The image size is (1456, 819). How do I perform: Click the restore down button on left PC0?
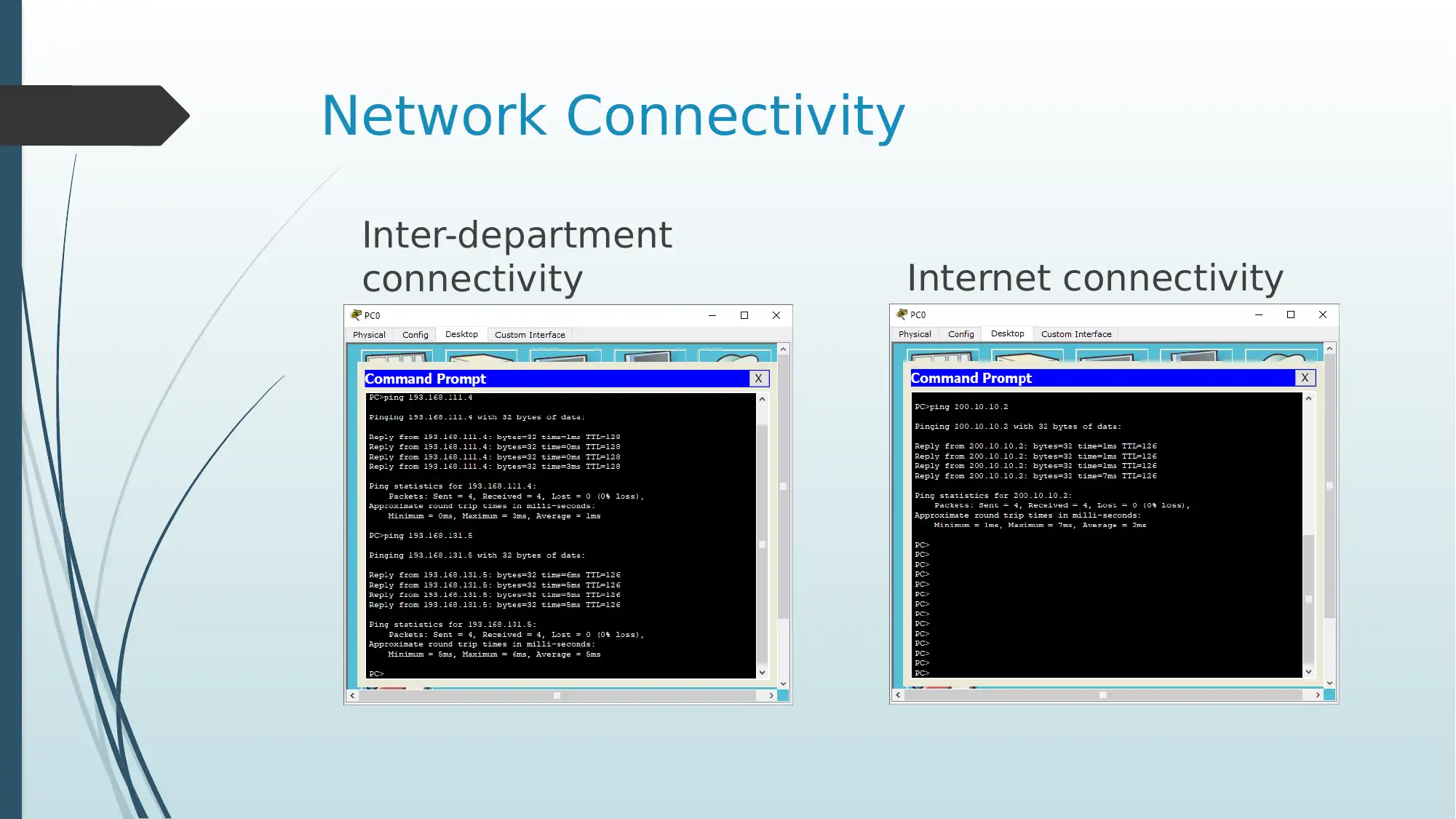744,314
